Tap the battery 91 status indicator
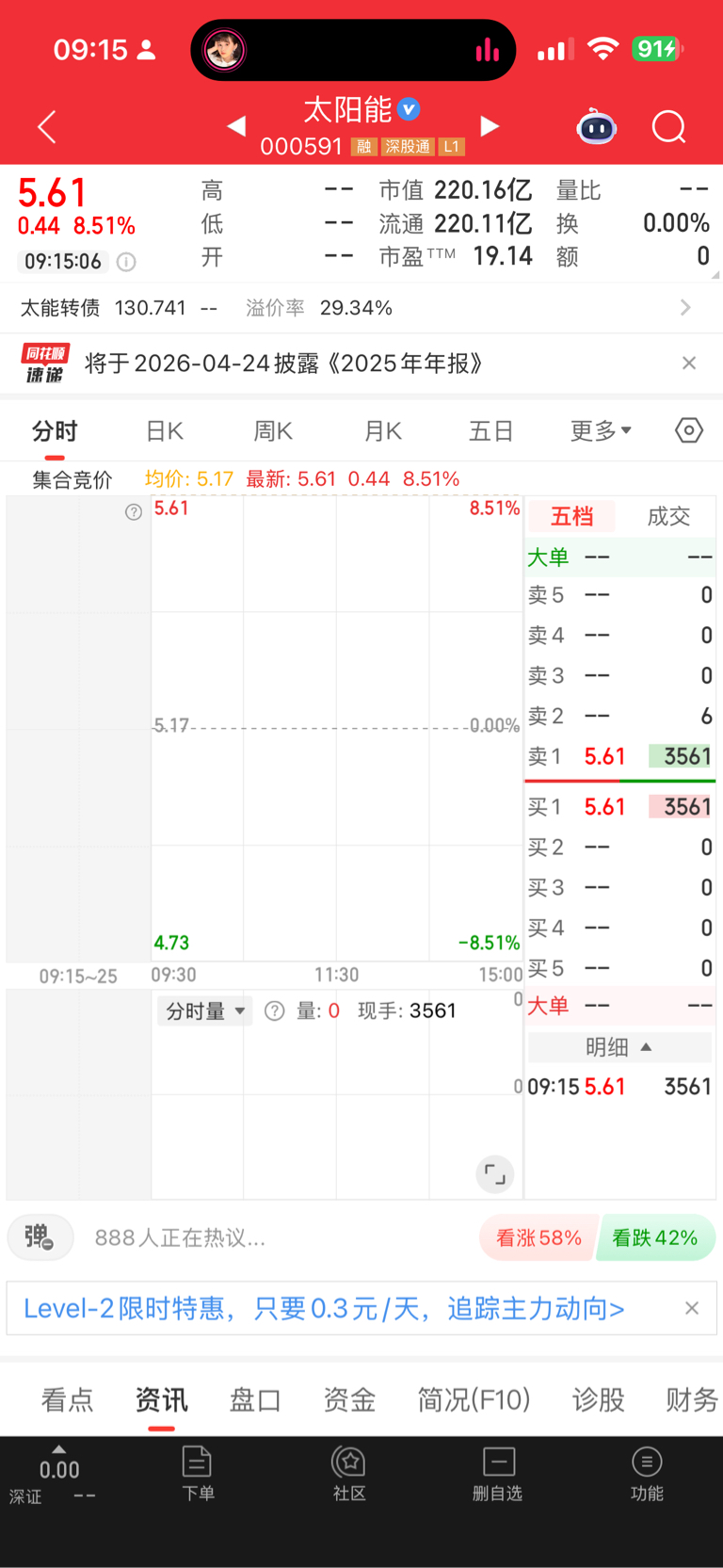 [x=657, y=49]
